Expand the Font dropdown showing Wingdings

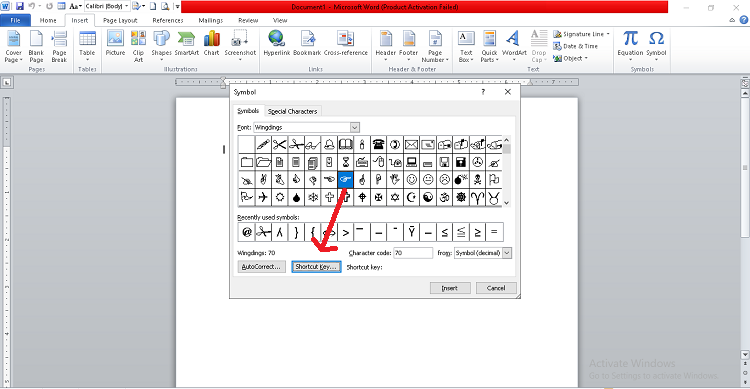click(x=354, y=127)
